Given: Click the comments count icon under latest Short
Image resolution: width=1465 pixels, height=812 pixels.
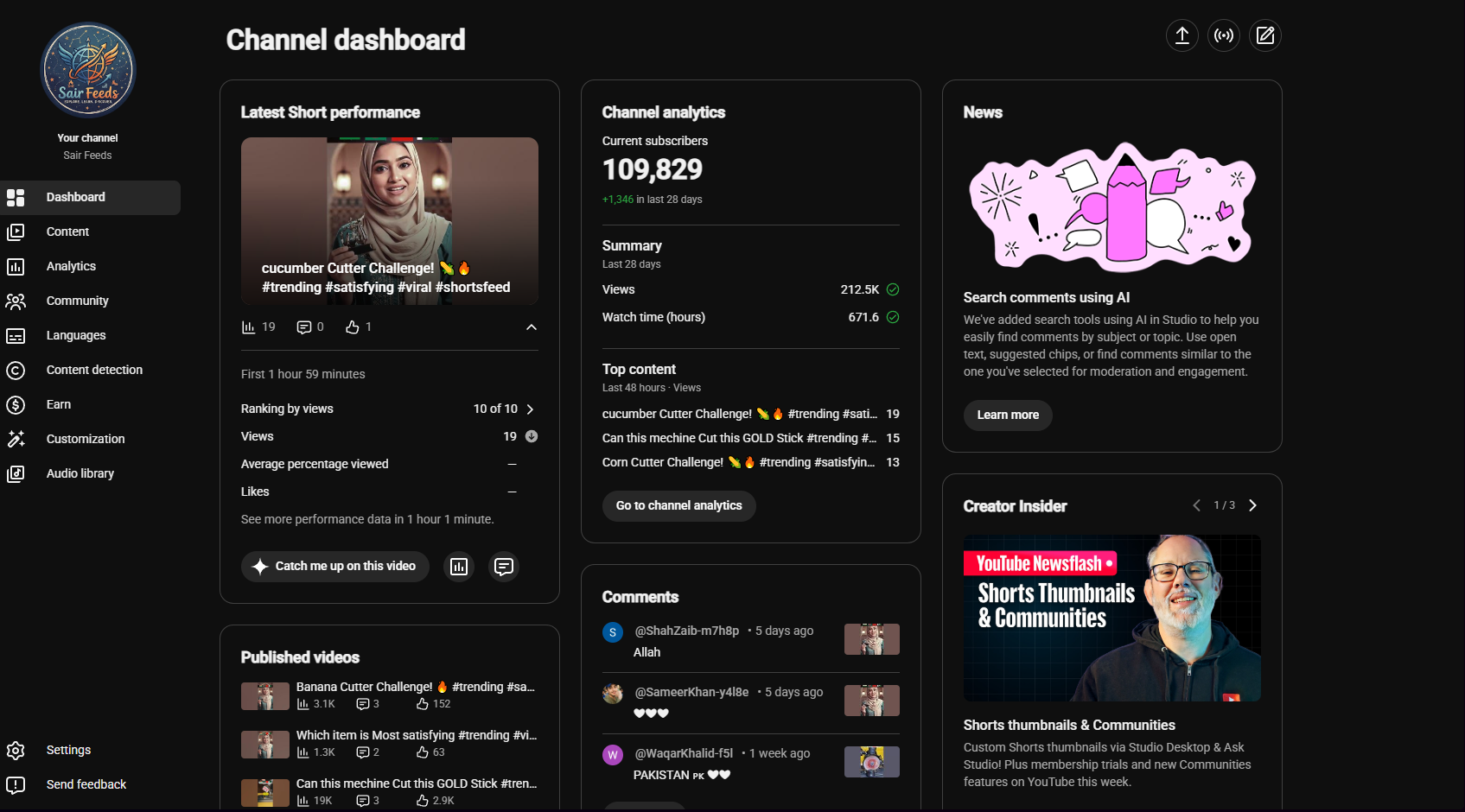Looking at the screenshot, I should click(x=303, y=327).
